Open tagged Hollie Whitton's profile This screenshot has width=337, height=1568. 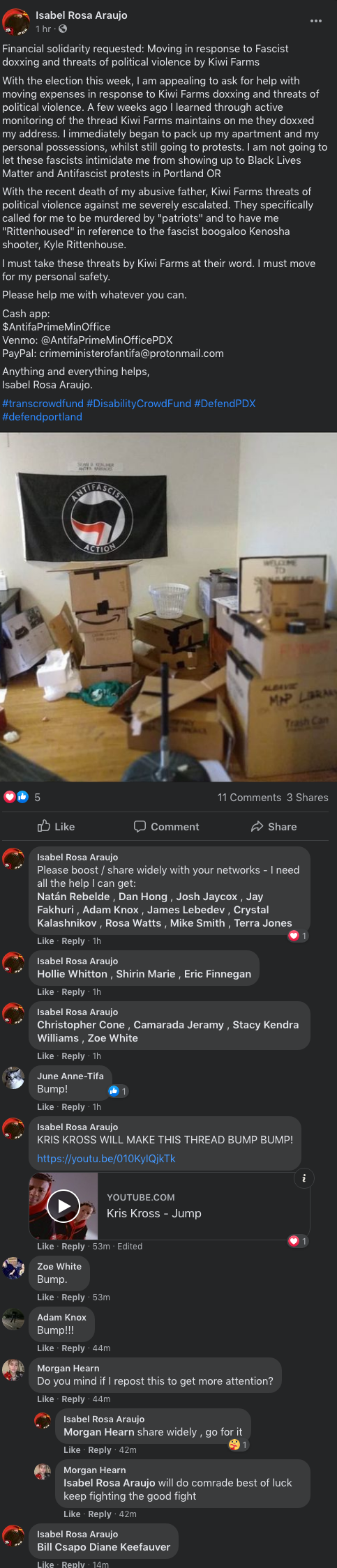[x=72, y=974]
